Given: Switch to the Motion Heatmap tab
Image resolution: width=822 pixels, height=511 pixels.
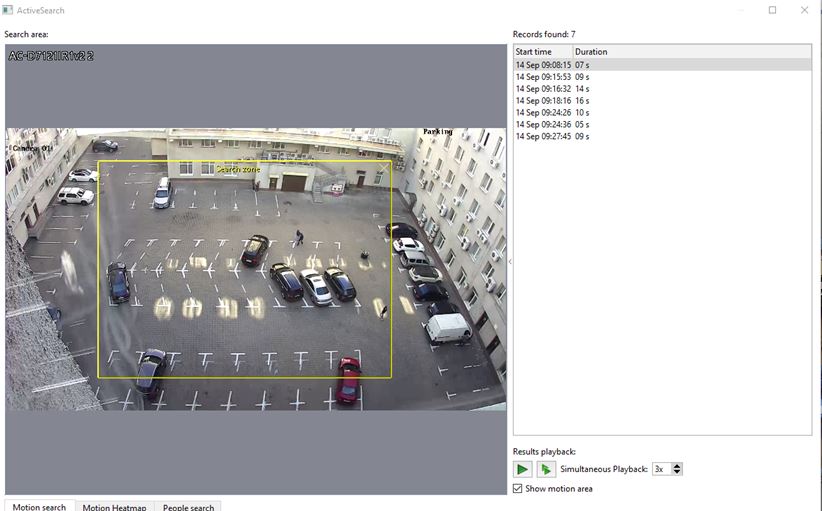Looking at the screenshot, I should pos(114,507).
